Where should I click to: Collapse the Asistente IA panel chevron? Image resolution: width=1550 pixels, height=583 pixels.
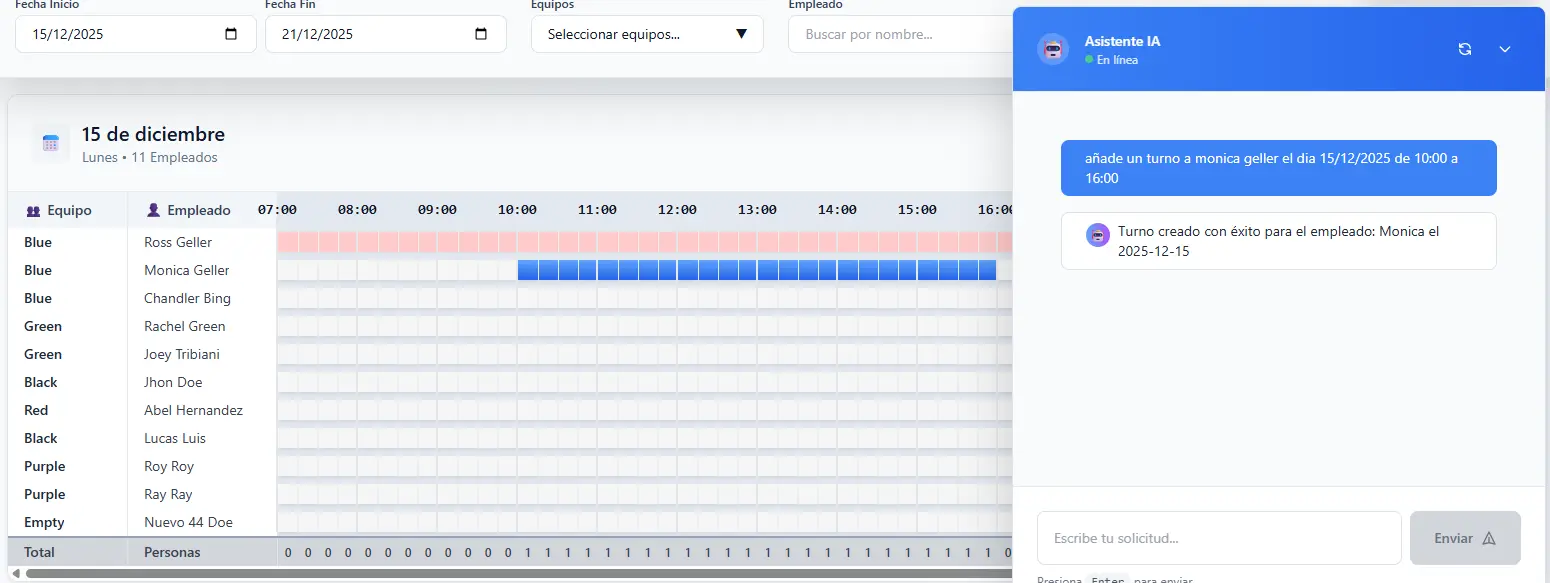1505,49
